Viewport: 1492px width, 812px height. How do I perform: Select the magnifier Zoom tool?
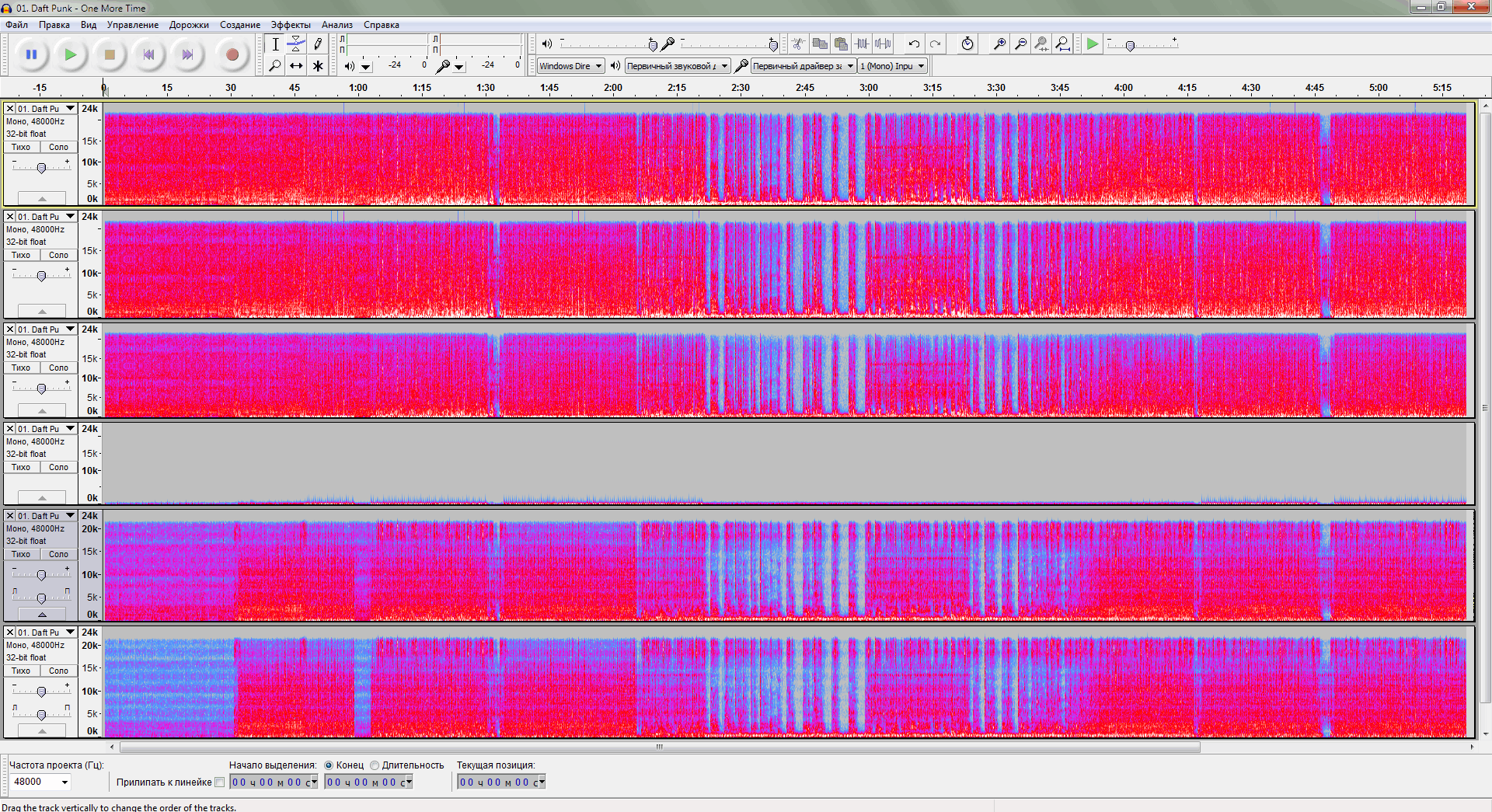[x=275, y=66]
